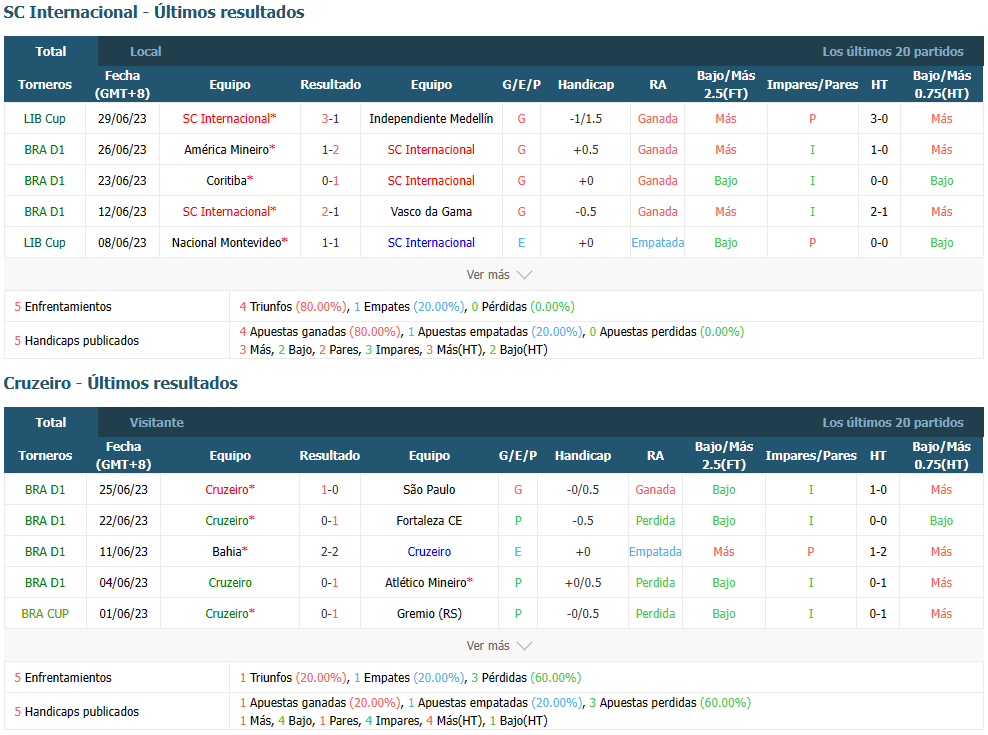Click BRA D1 in the 26/06/23 row

tap(45, 149)
